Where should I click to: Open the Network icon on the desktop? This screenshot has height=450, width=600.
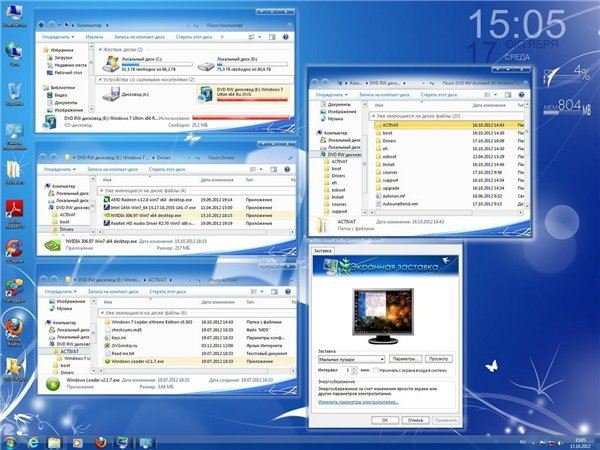(14, 54)
